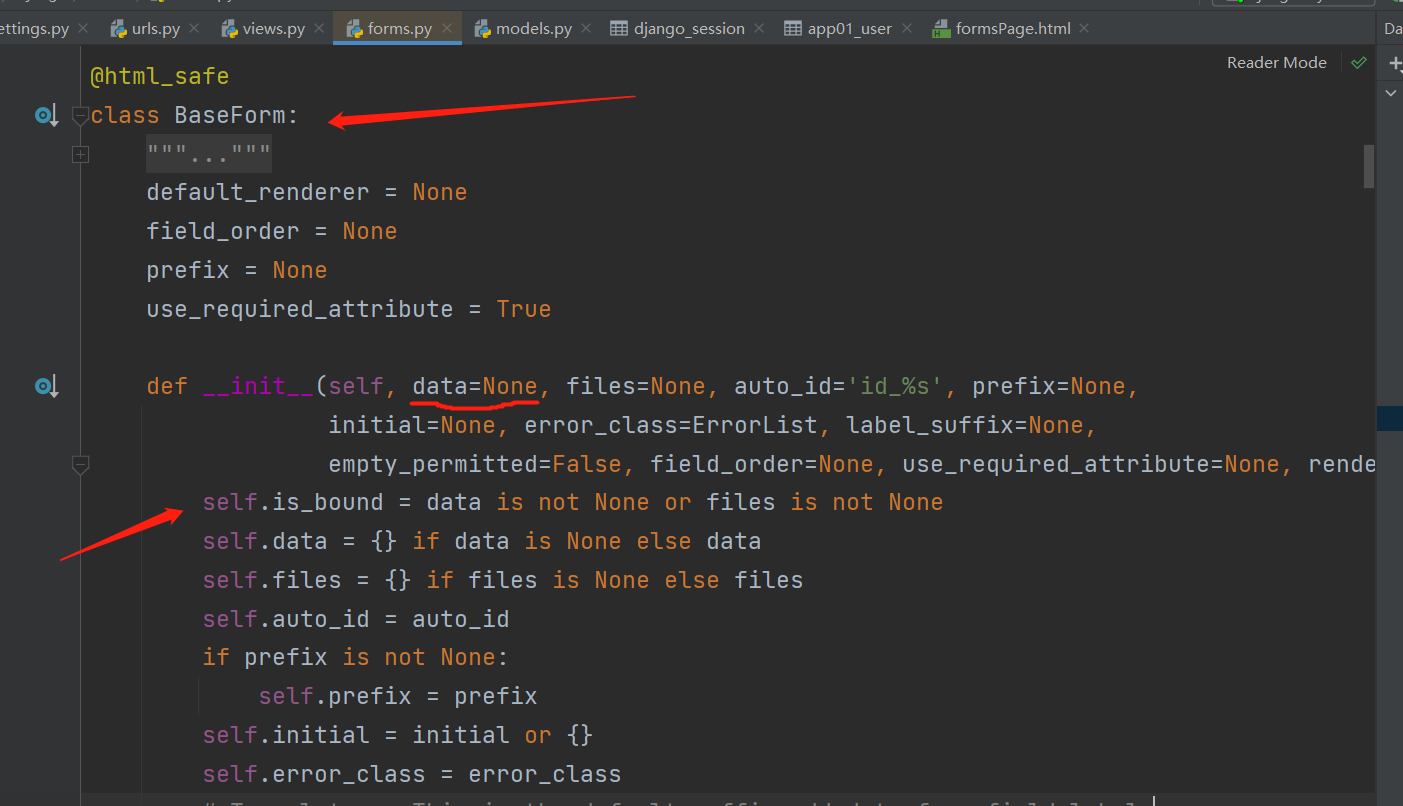This screenshot has height=806, width=1403.
Task: Close the app01_user tab
Action: (x=906, y=28)
